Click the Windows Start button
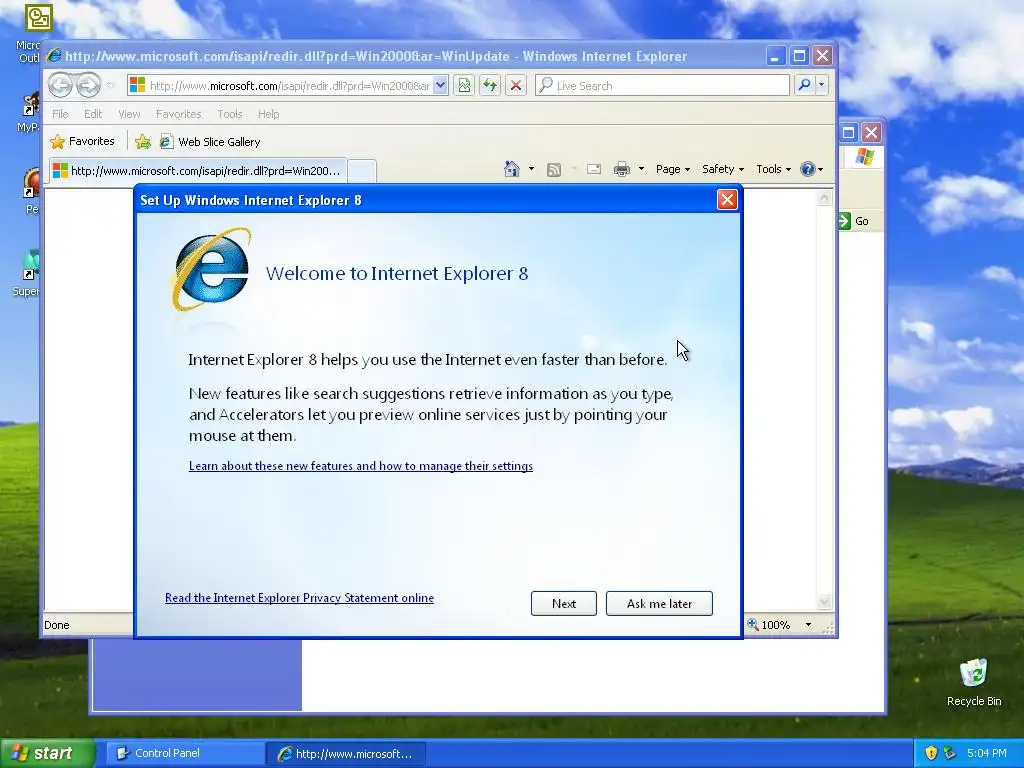 click(x=46, y=754)
